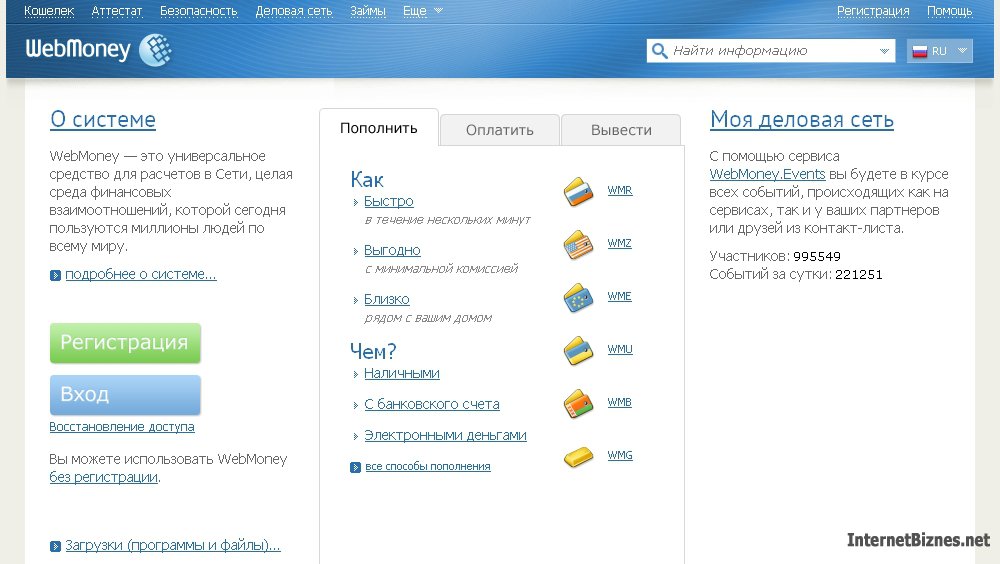Click the 'Выгодно' link

[392, 250]
